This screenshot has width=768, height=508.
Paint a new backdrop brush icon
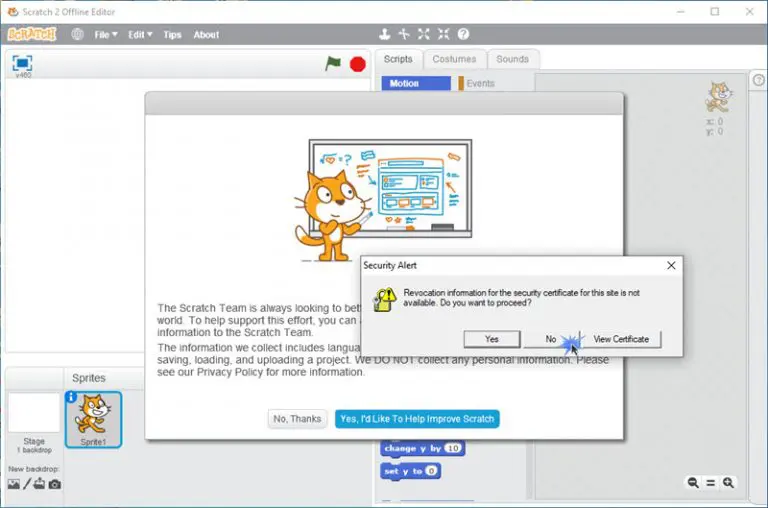click(x=27, y=484)
